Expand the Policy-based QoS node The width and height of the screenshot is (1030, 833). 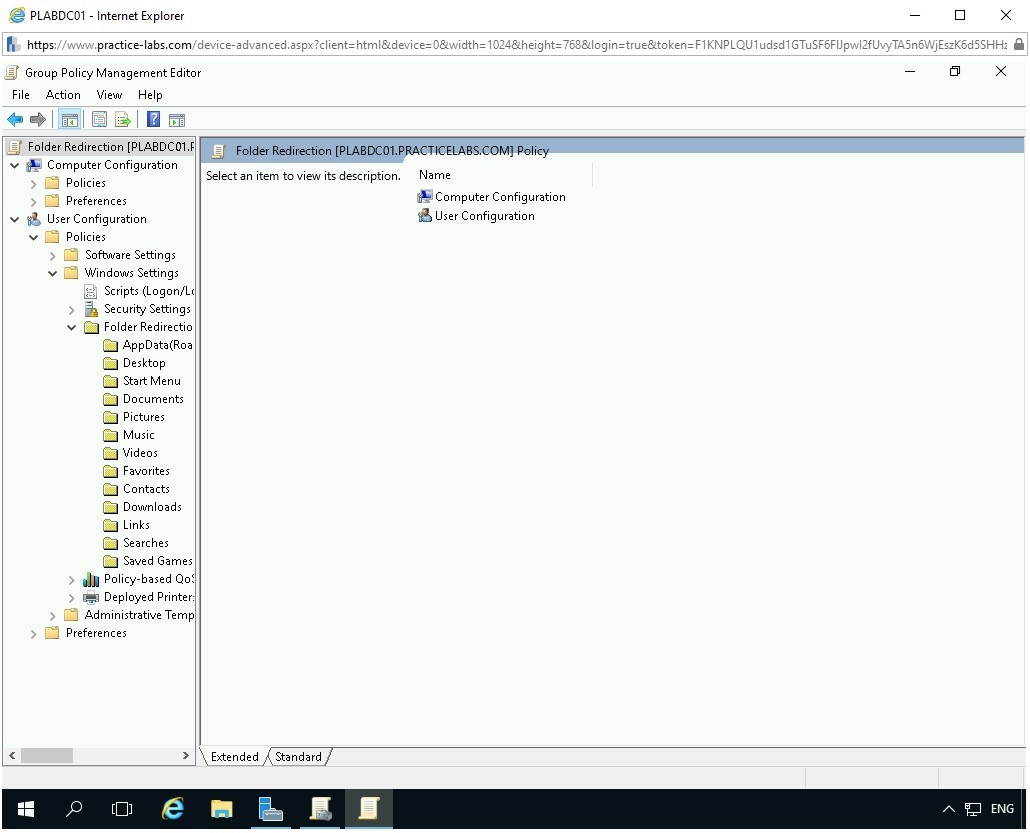(x=72, y=579)
